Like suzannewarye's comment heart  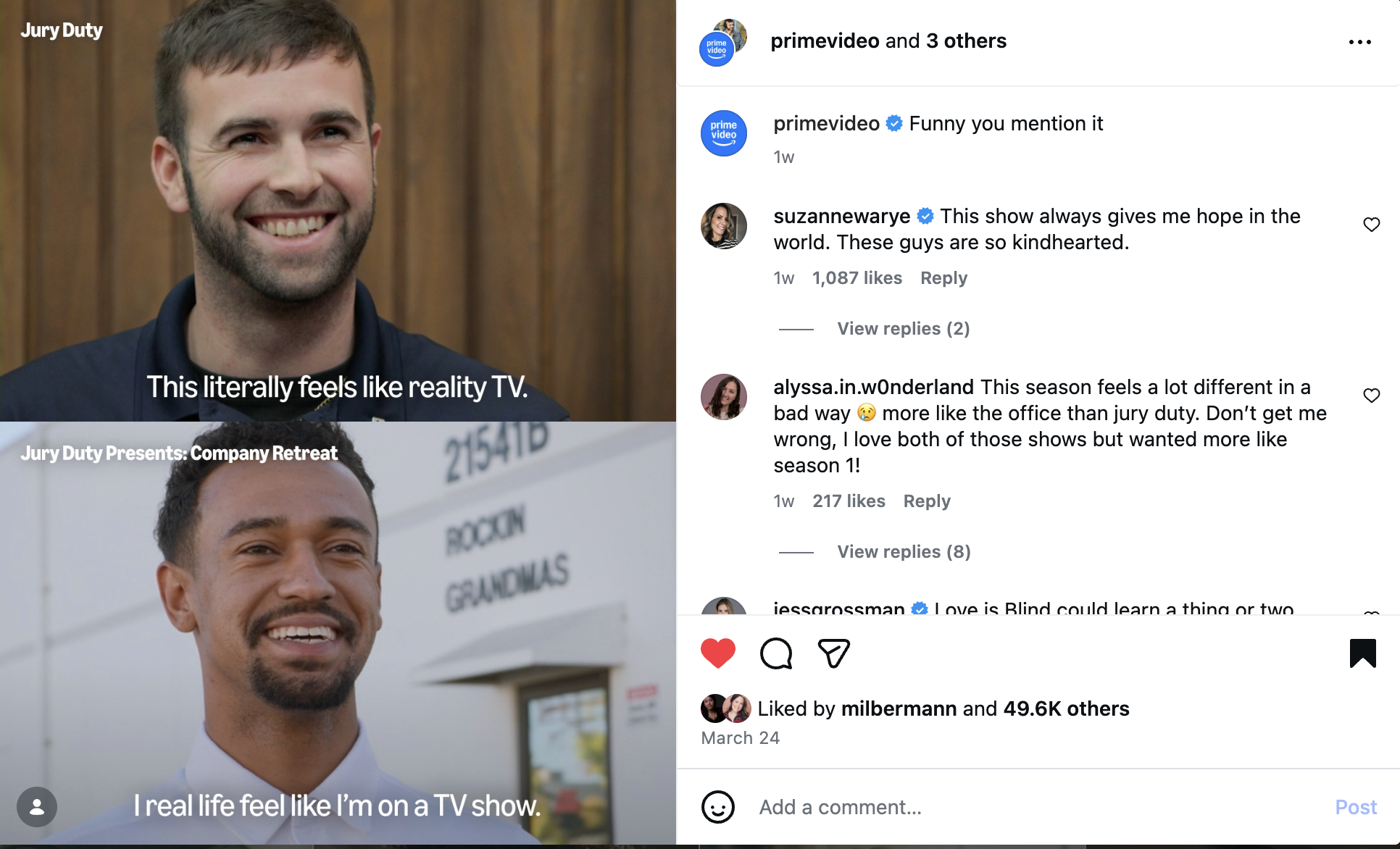(x=1371, y=225)
